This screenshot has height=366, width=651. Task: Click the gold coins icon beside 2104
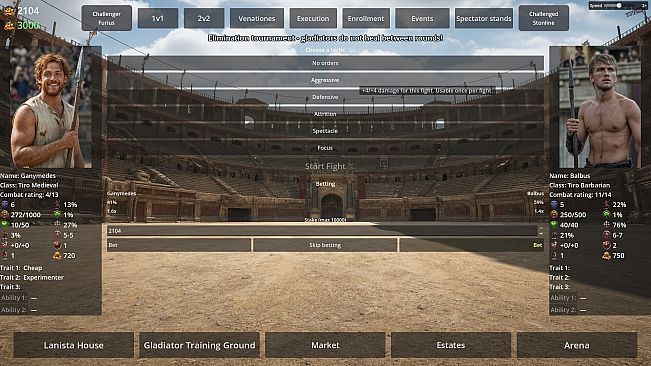pos(9,11)
